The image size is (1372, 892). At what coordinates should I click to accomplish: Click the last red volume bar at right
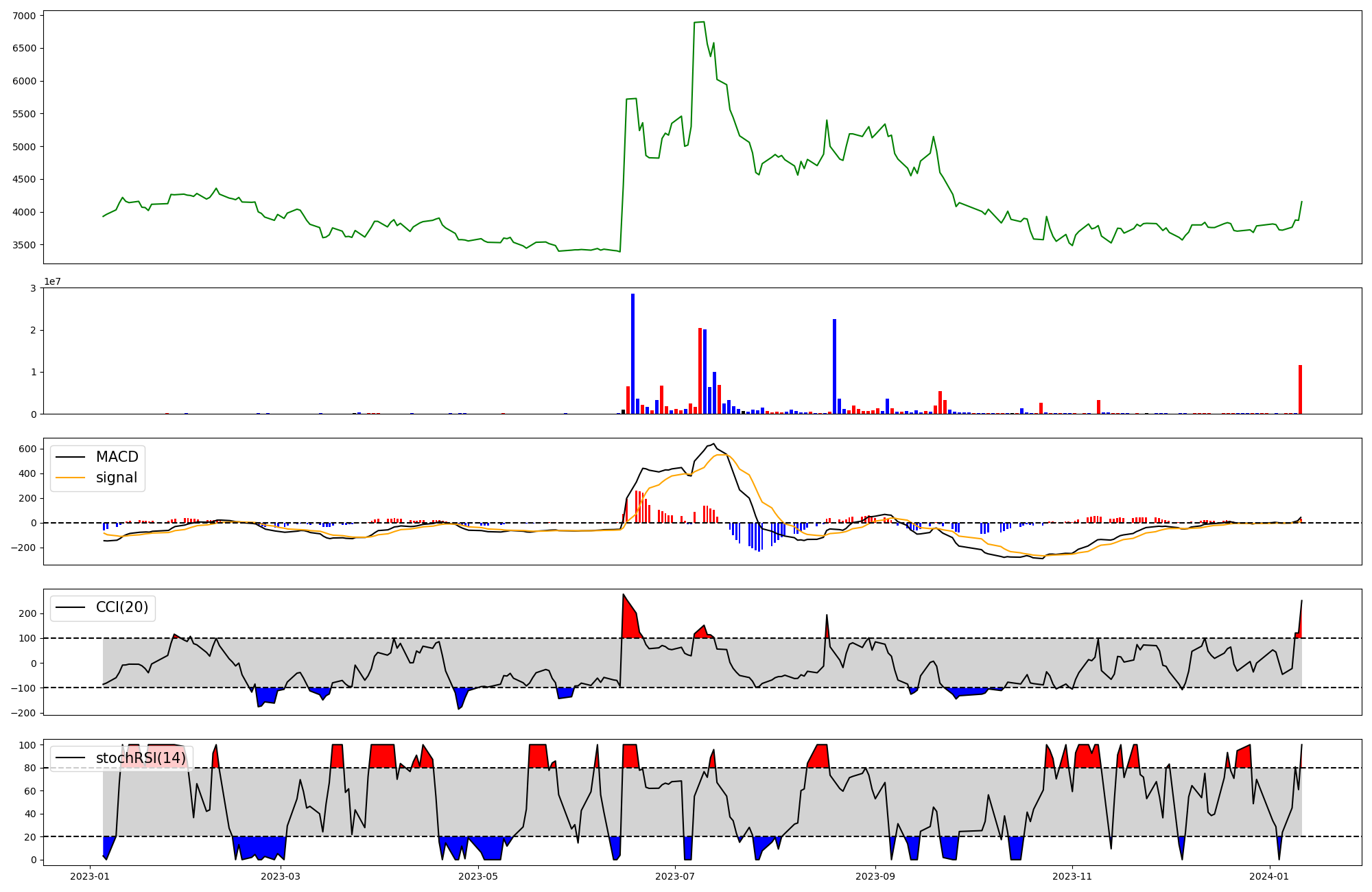1300,389
